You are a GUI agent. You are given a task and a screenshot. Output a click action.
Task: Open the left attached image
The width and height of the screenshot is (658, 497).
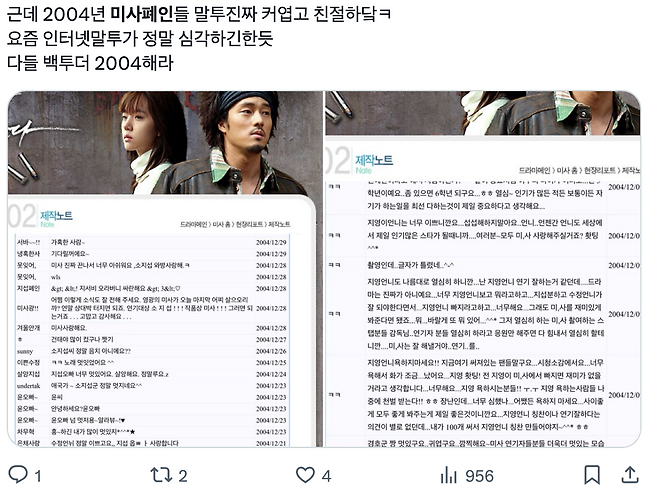coord(165,269)
